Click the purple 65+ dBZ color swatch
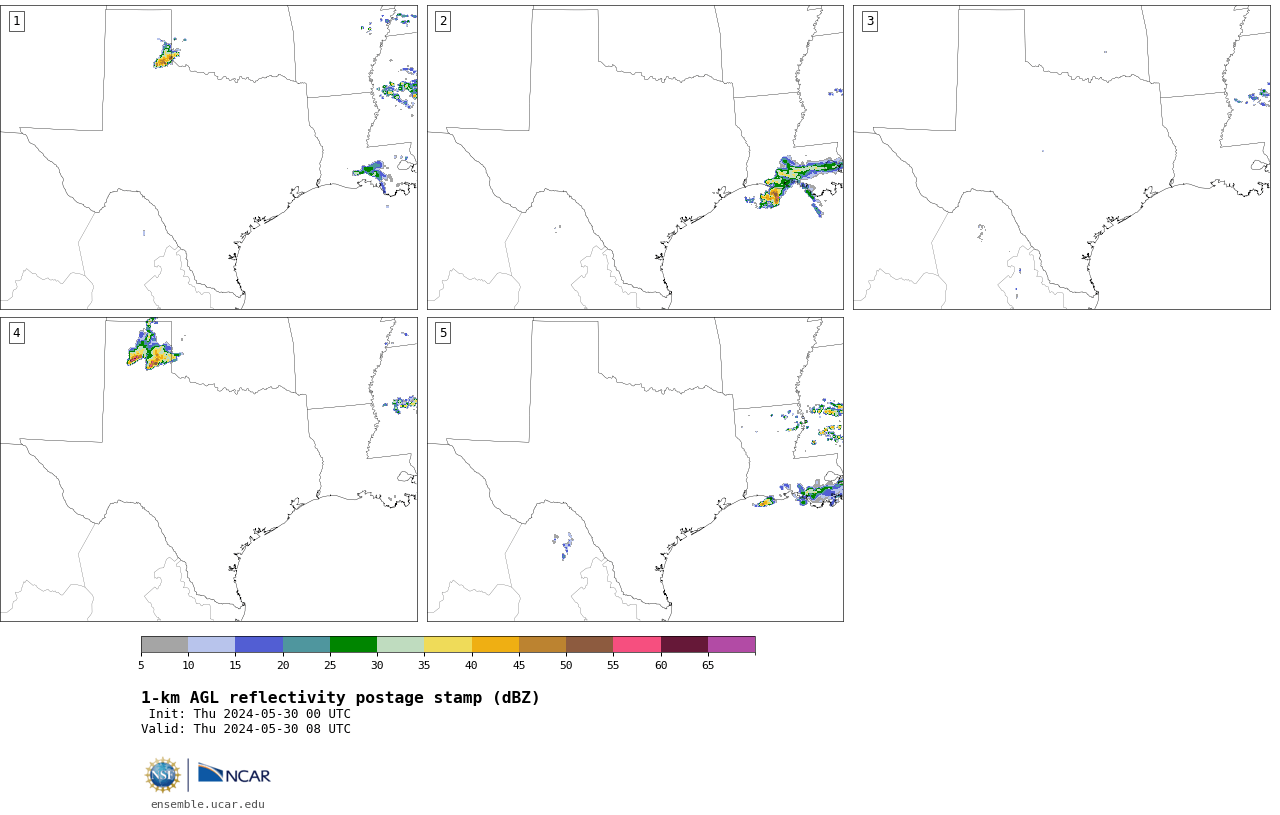Viewport: 1280px width, 815px height. coord(732,644)
